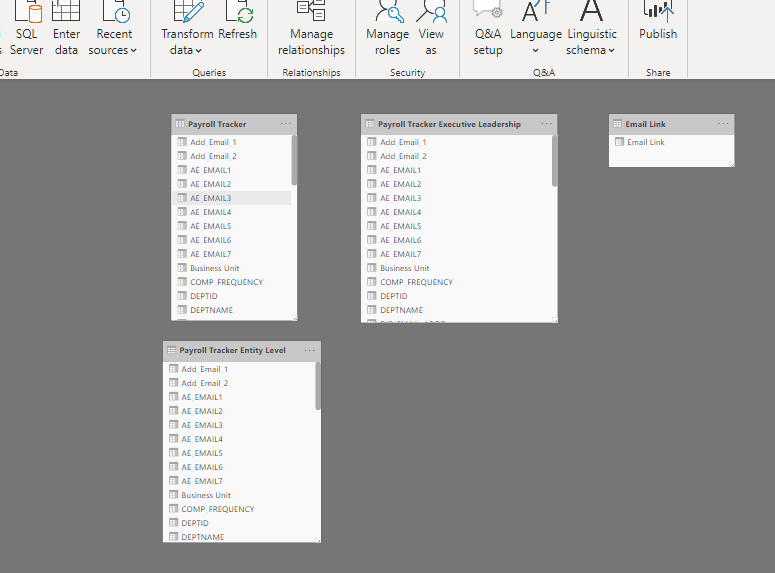Open the Transform data dropdown
775x573 pixels.
tap(187, 30)
